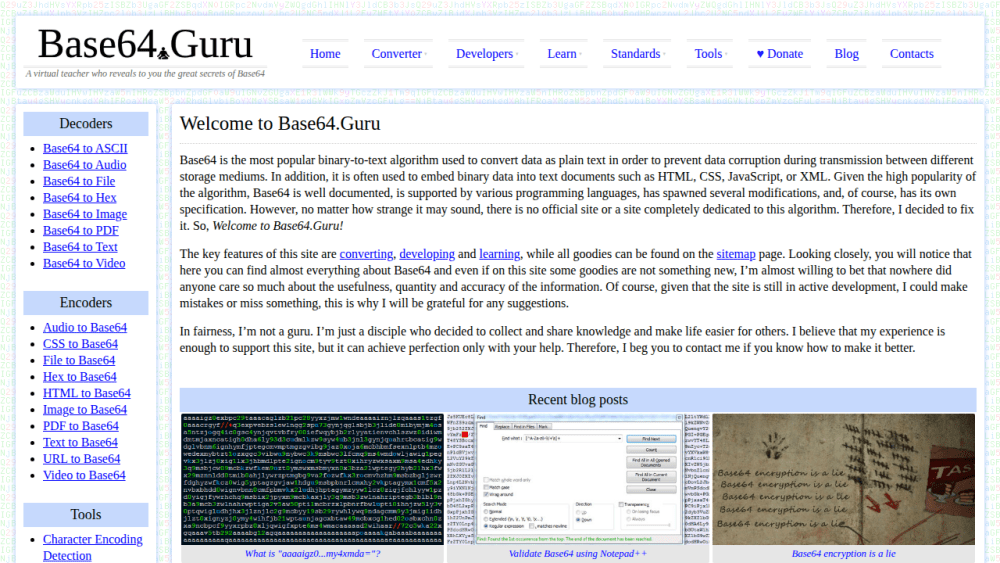Open the 'encryption is a lie' thumbnail
Screen dimensions: 1000x563
(844, 479)
